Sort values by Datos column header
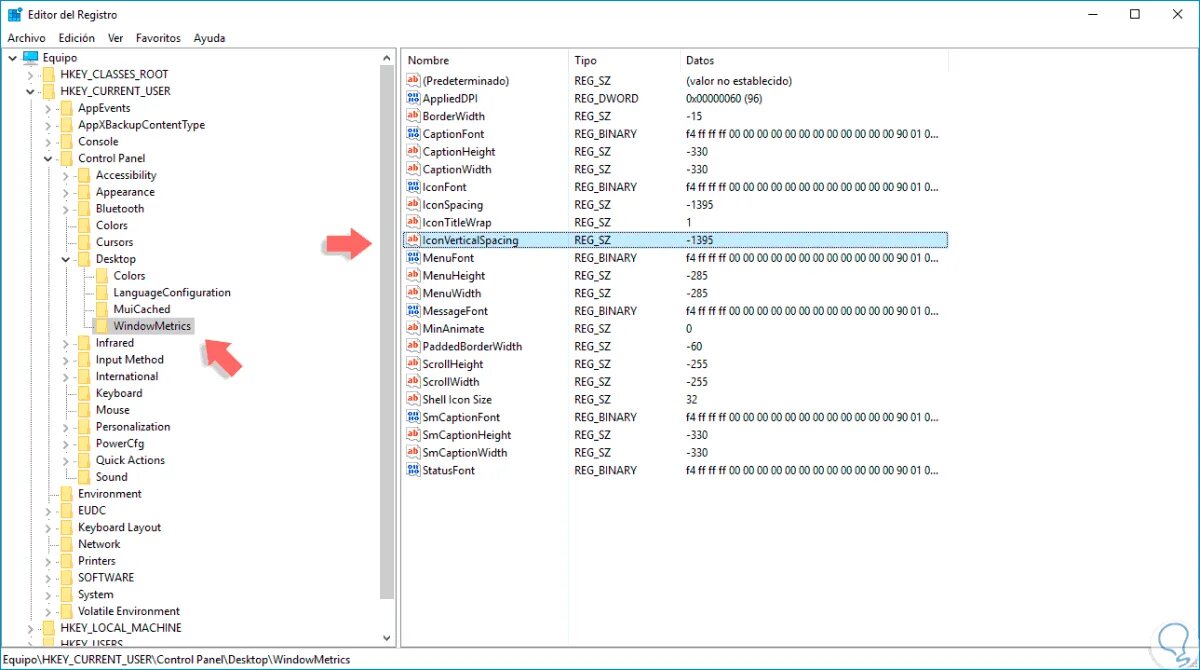Screen dimensions: 1200x670 [813, 61]
